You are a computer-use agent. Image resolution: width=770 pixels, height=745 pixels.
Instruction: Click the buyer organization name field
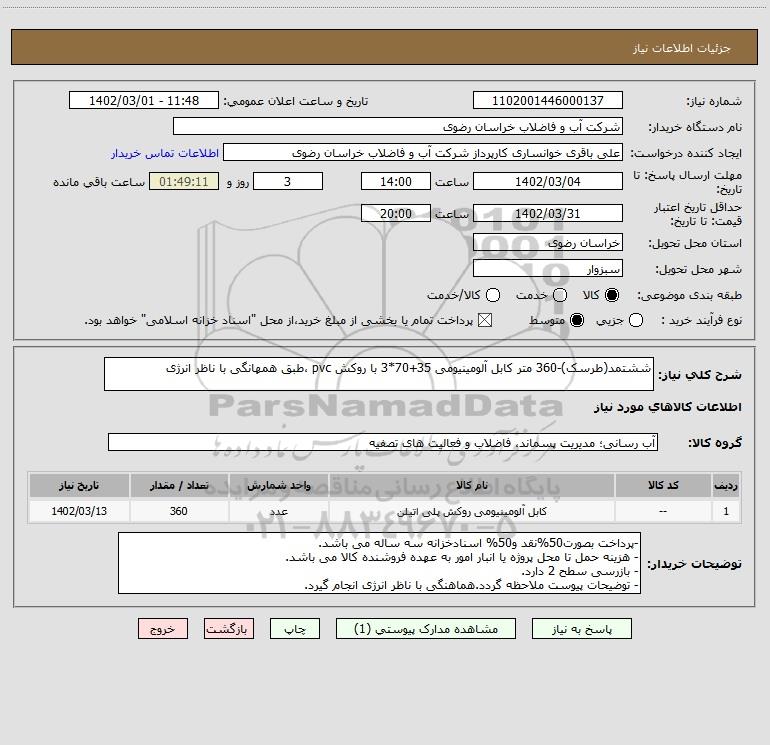[x=398, y=126]
